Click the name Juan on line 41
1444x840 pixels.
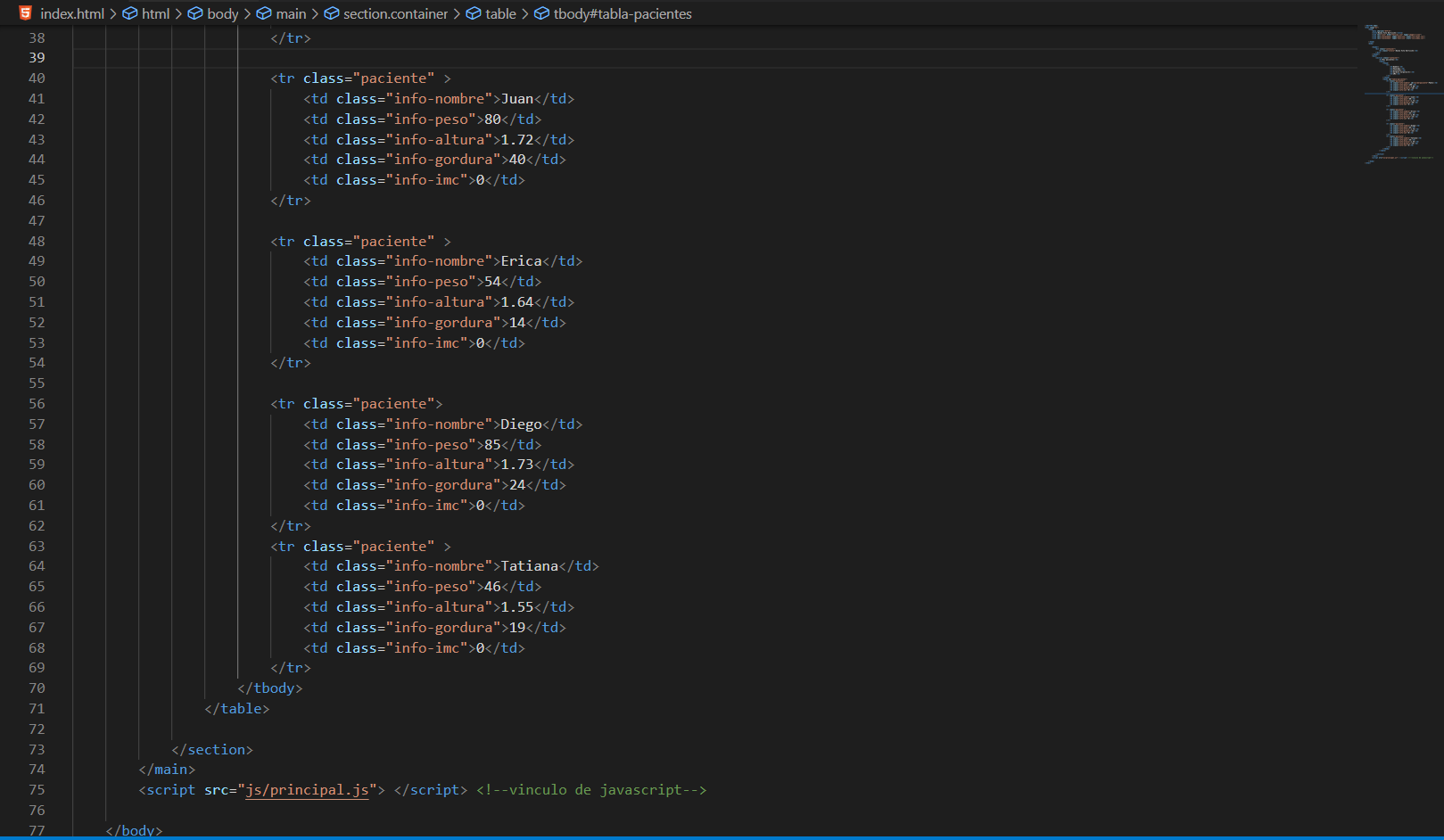(x=517, y=99)
